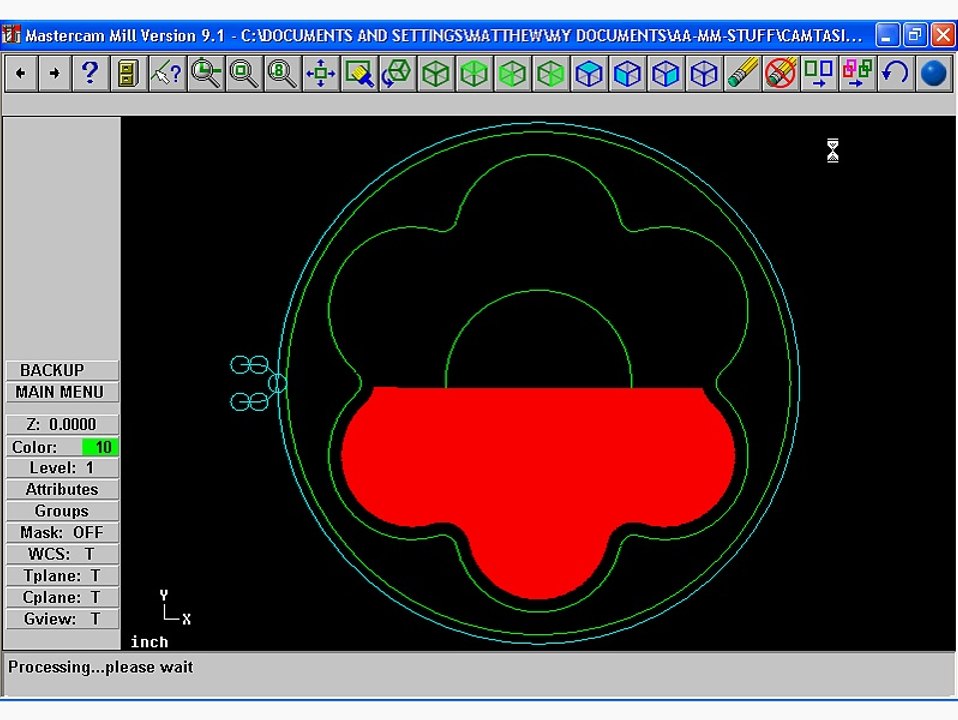Viewport: 958px width, 720px height.
Task: Toggle the WCS: T setting
Action: (x=62, y=554)
